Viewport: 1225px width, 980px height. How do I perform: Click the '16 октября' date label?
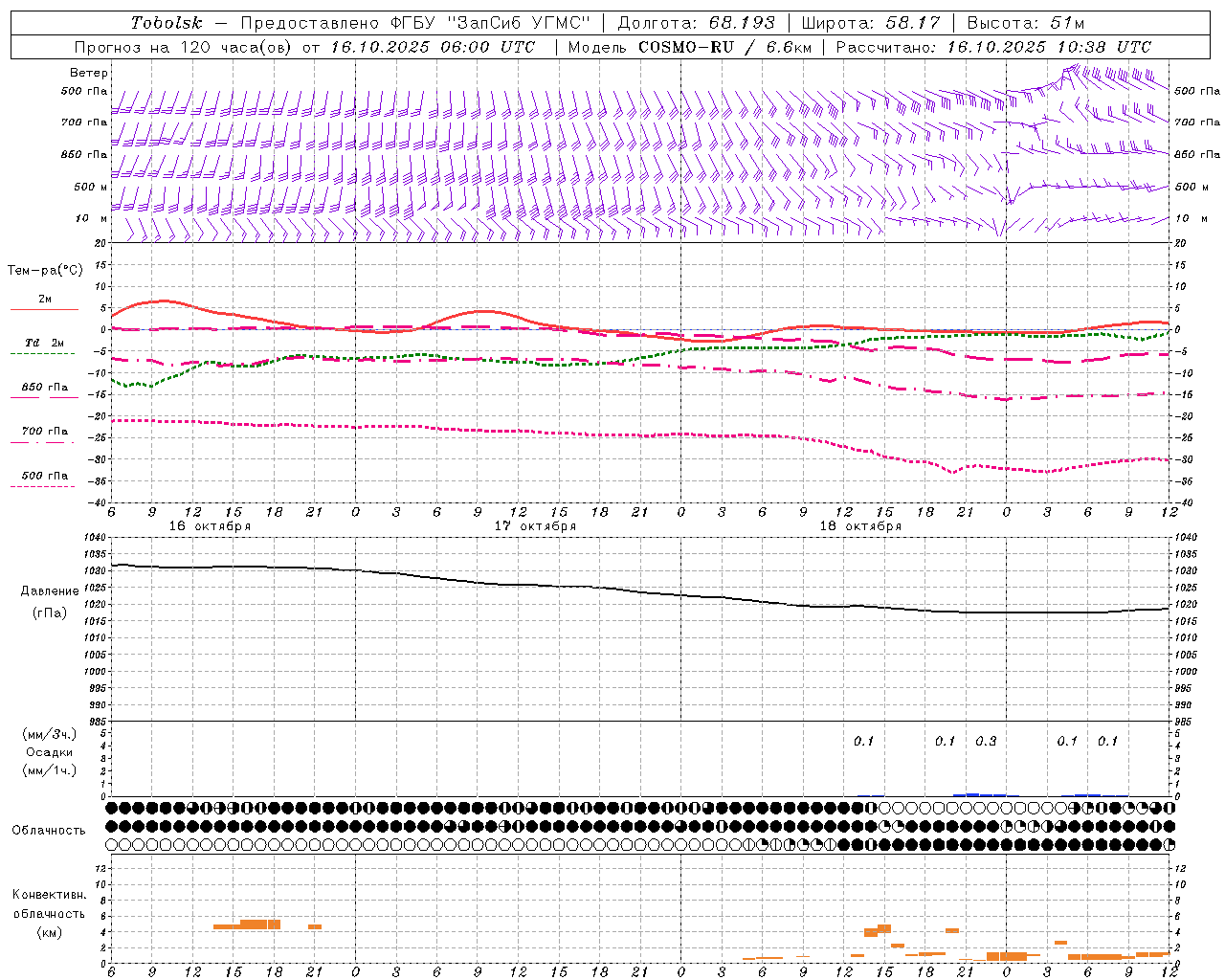point(210,526)
